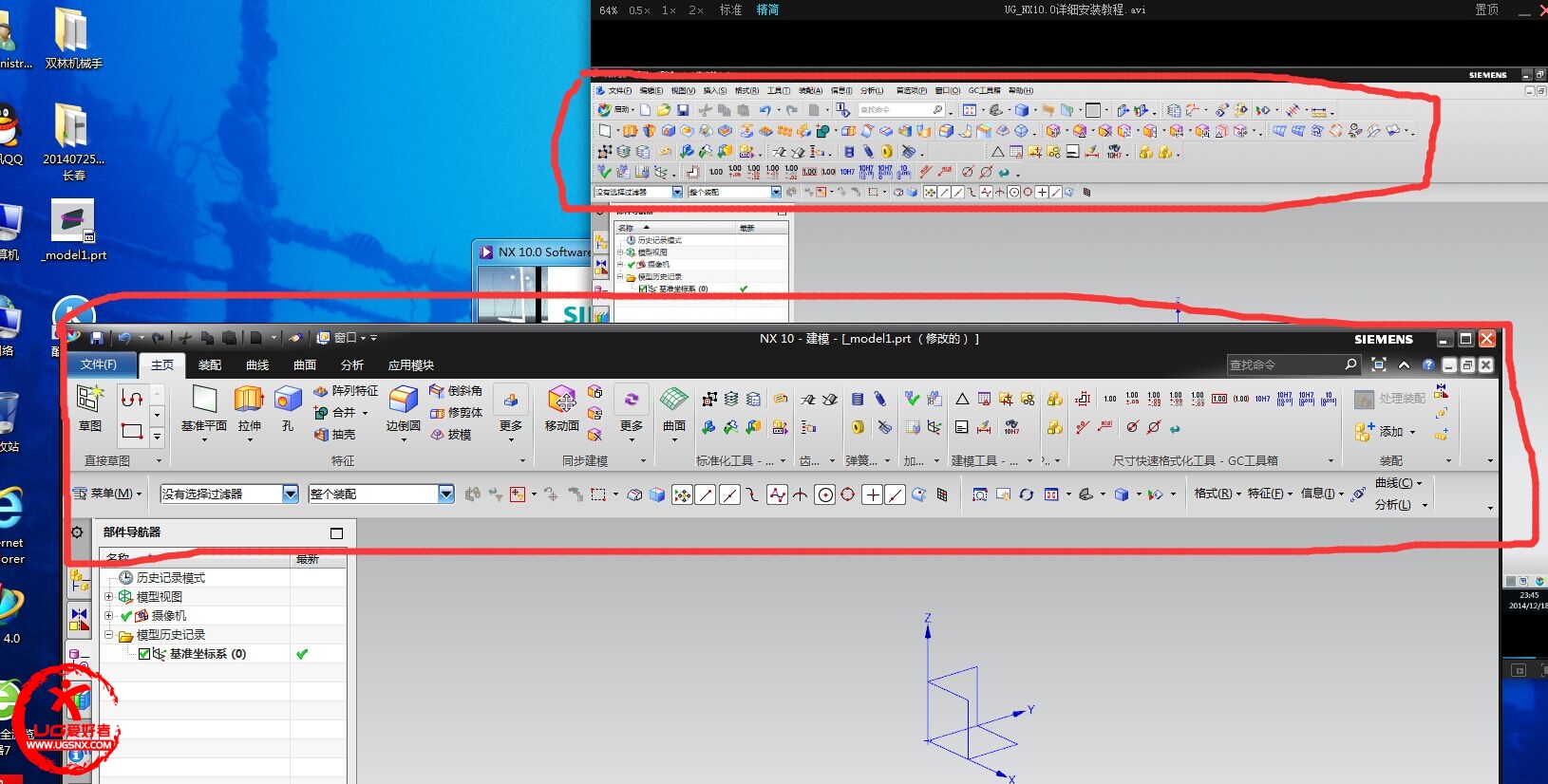Viewport: 1548px width, 784px height.
Task: Click the Rotate view icon
Action: click(x=1027, y=495)
